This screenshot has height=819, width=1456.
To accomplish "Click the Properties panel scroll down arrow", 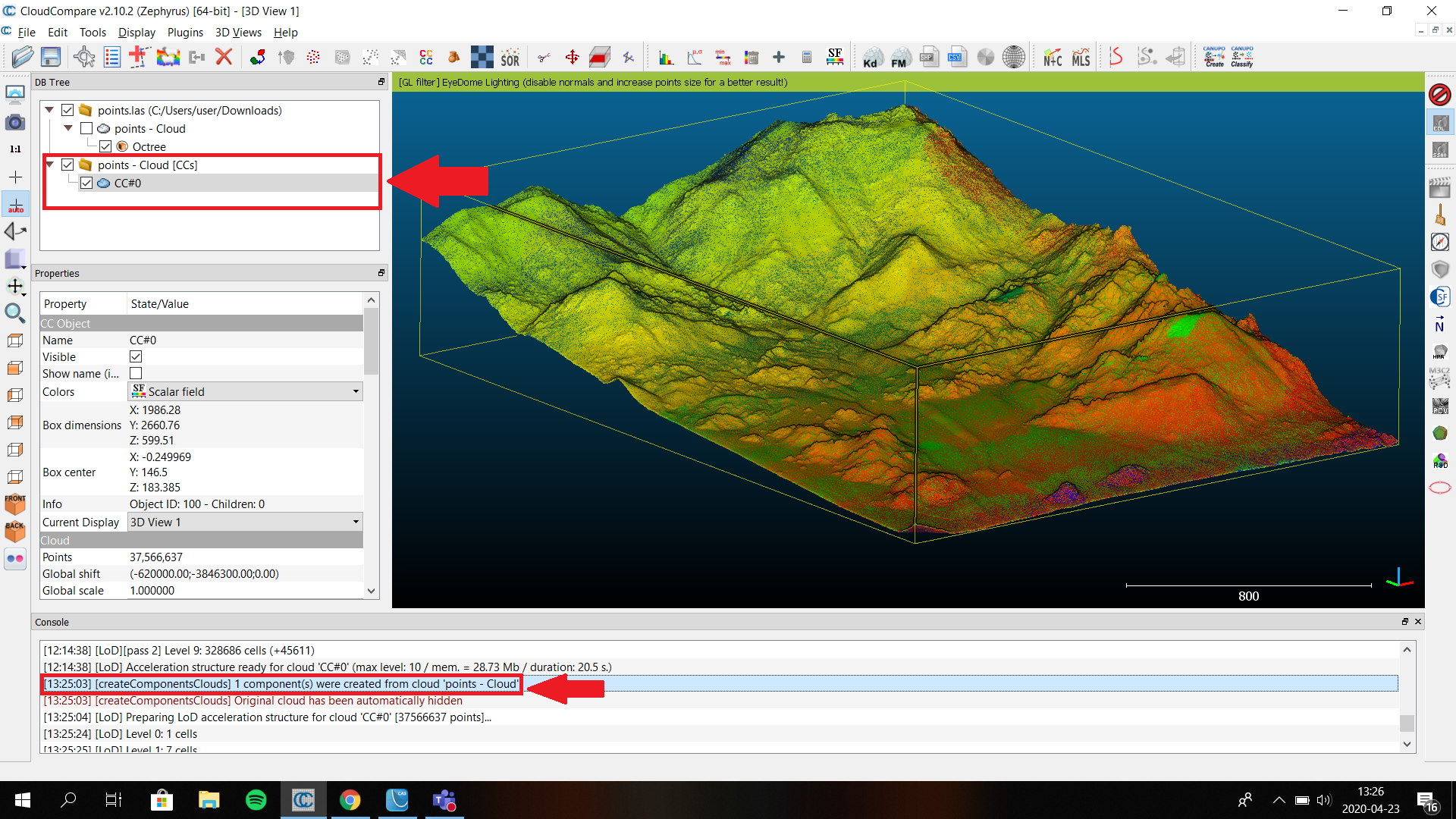I will [371, 591].
